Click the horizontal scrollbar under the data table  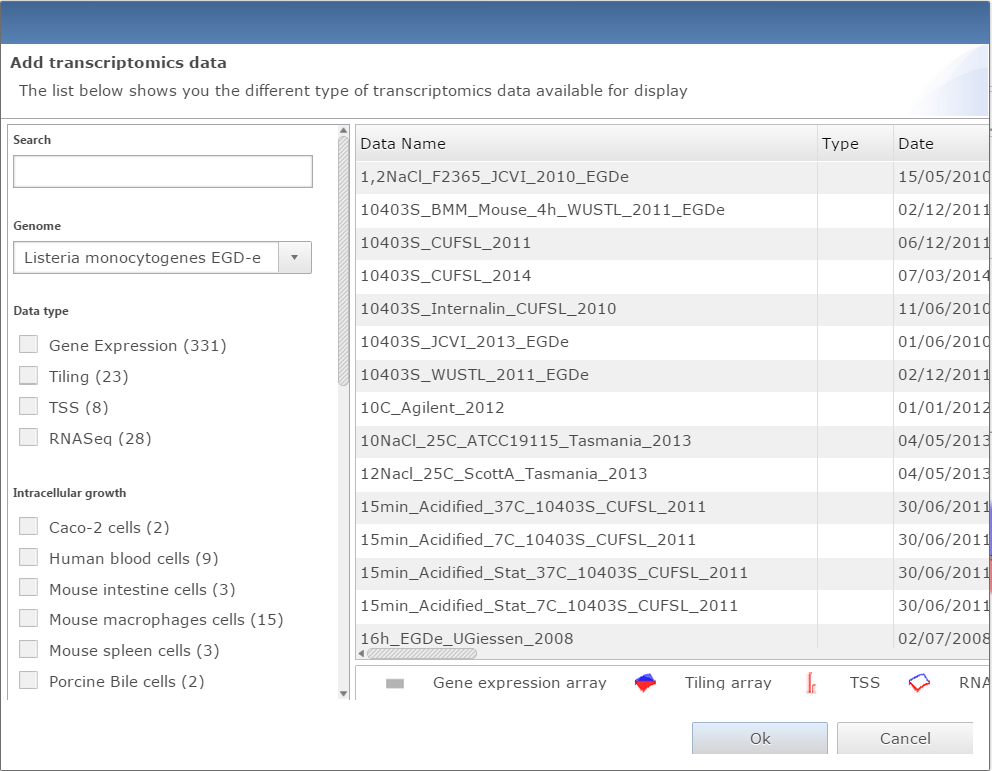pos(422,654)
